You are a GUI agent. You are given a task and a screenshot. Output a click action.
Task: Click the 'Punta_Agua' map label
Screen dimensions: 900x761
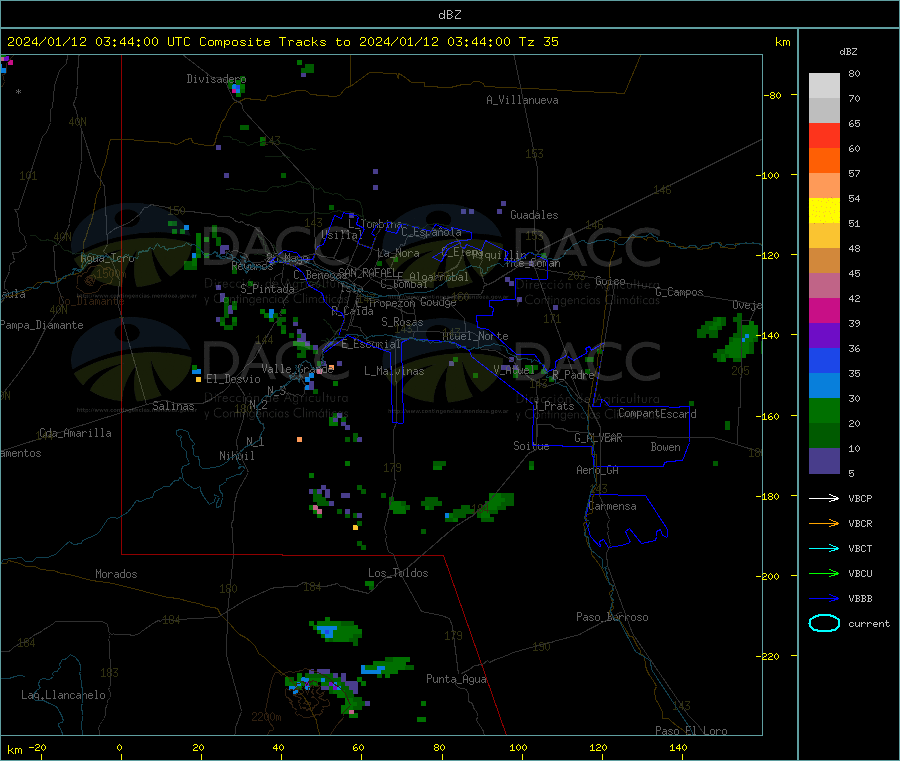click(456, 679)
